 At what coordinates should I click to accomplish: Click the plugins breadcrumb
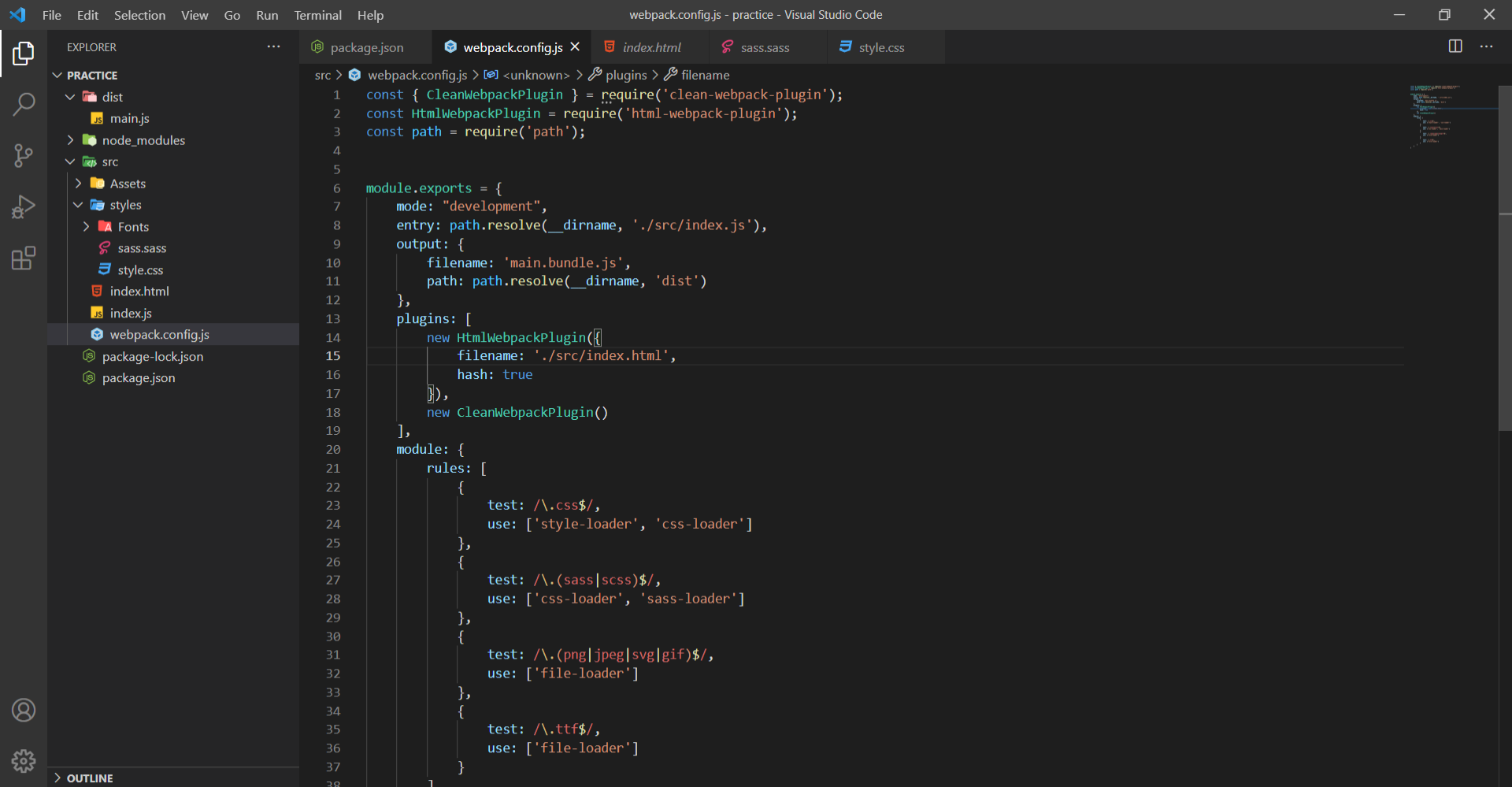pyautogui.click(x=626, y=75)
